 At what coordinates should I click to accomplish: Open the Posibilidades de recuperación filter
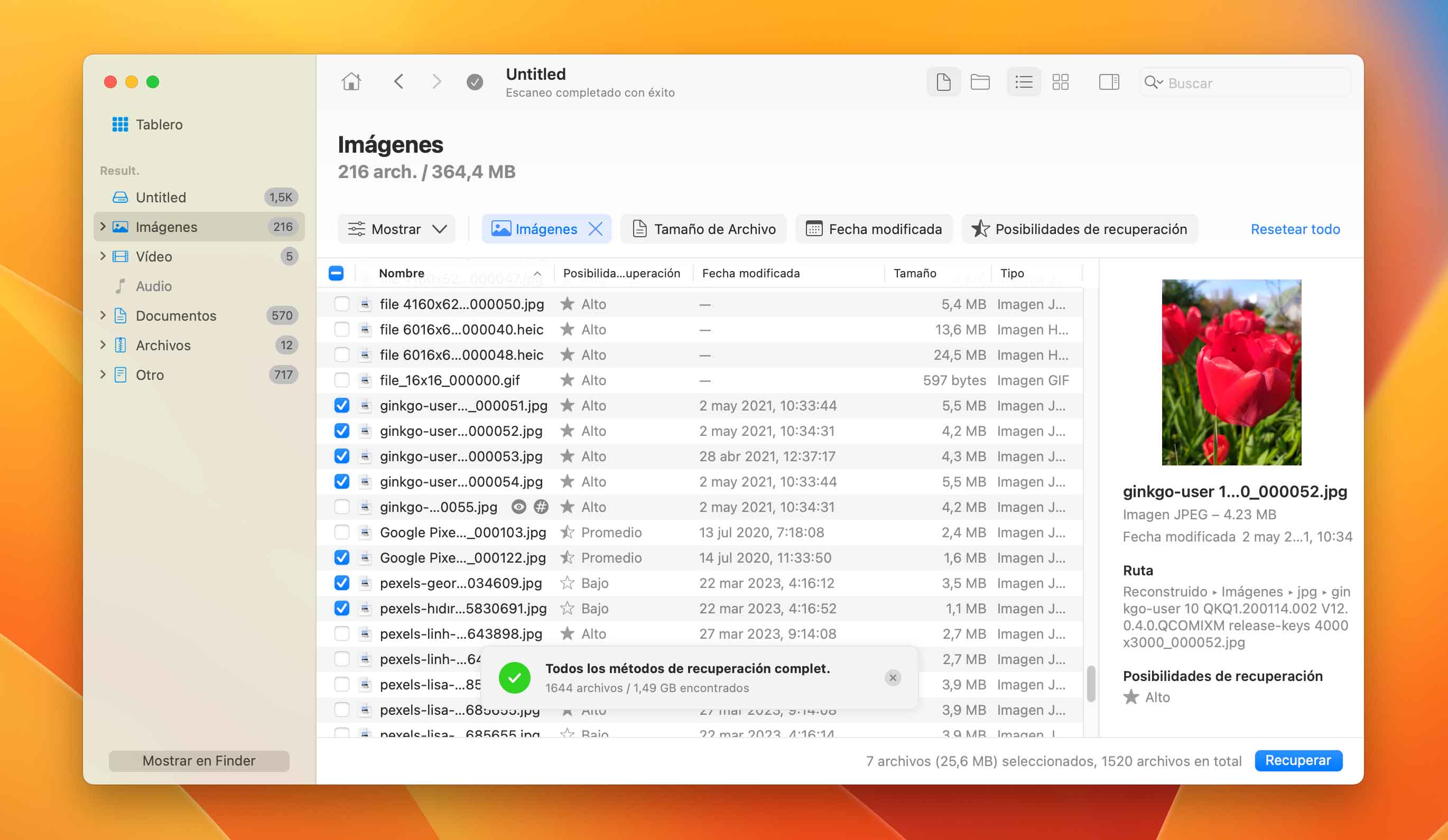click(1079, 229)
